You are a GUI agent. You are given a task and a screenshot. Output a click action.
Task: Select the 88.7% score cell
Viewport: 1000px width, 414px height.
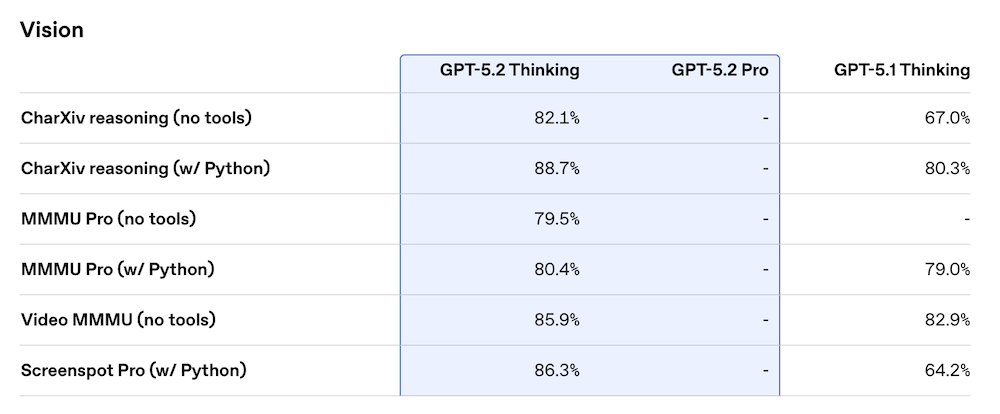pyautogui.click(x=557, y=168)
